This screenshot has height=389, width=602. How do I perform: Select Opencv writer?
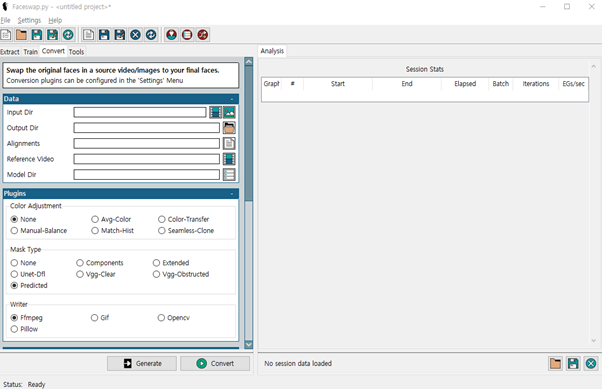[174, 318]
